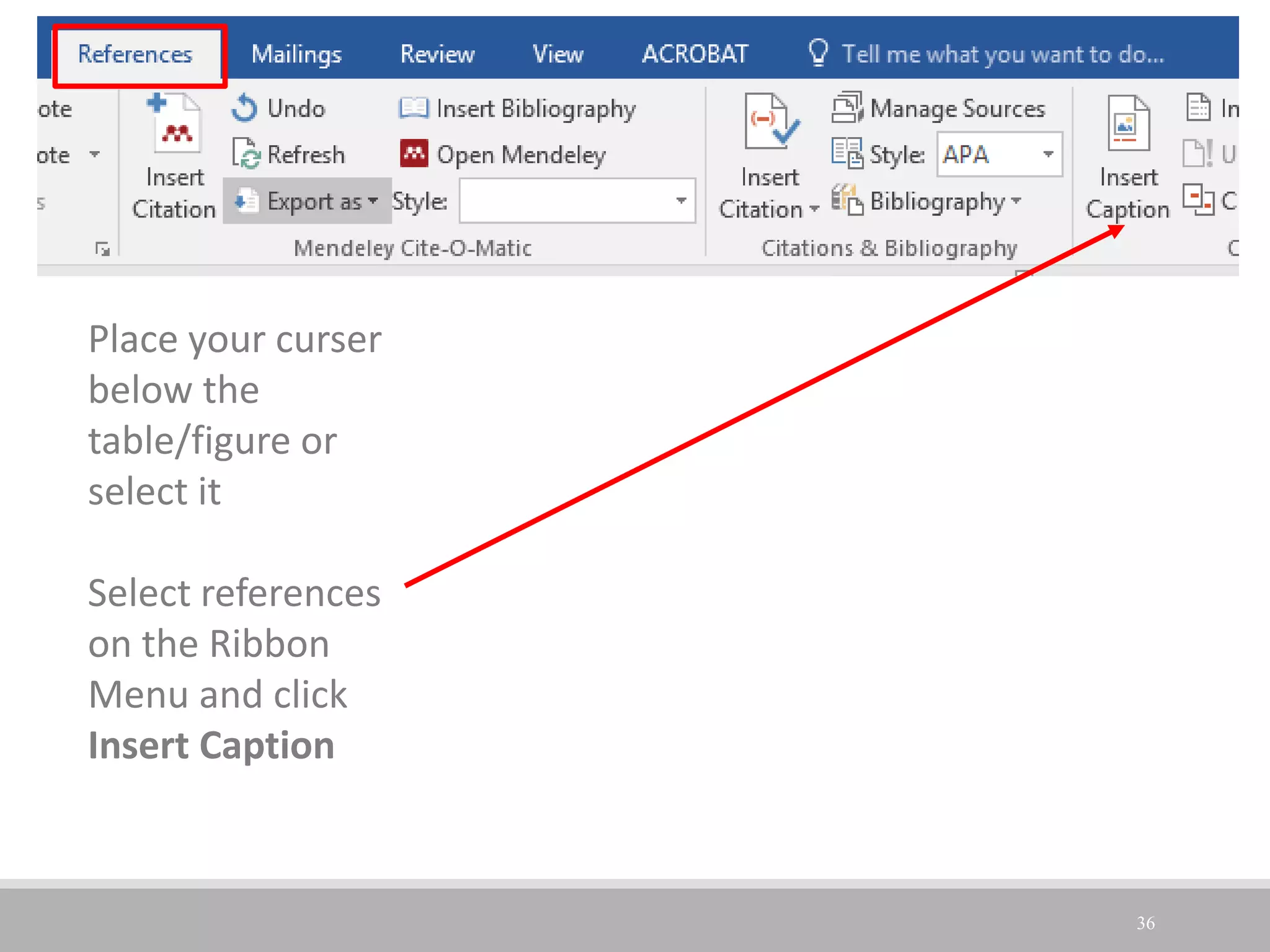This screenshot has width=1270, height=952.
Task: Click Mendeley Insert Citation icon
Action: pos(175,122)
